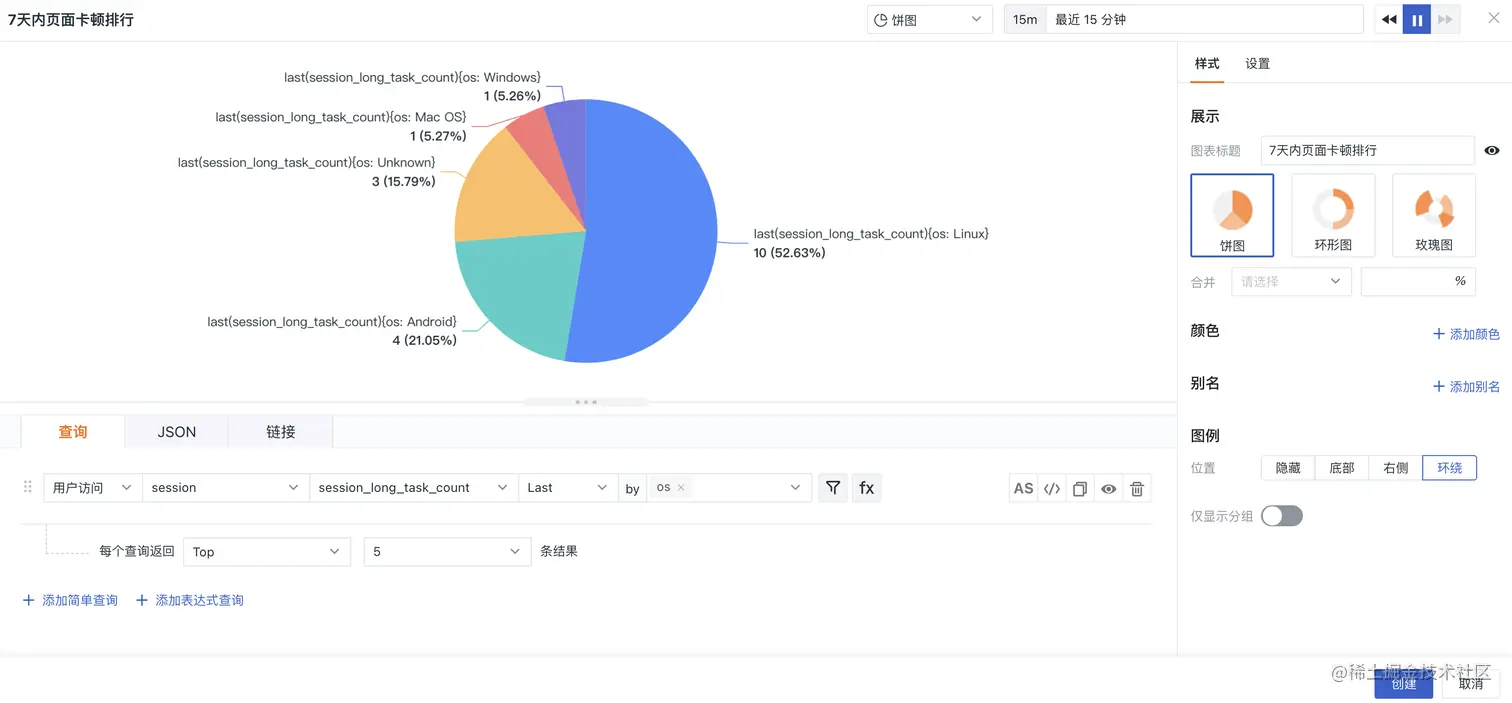Image resolution: width=1512 pixels, height=703 pixels.
Task: Expand the session_long_task_count metric dropdown
Action: click(x=413, y=488)
